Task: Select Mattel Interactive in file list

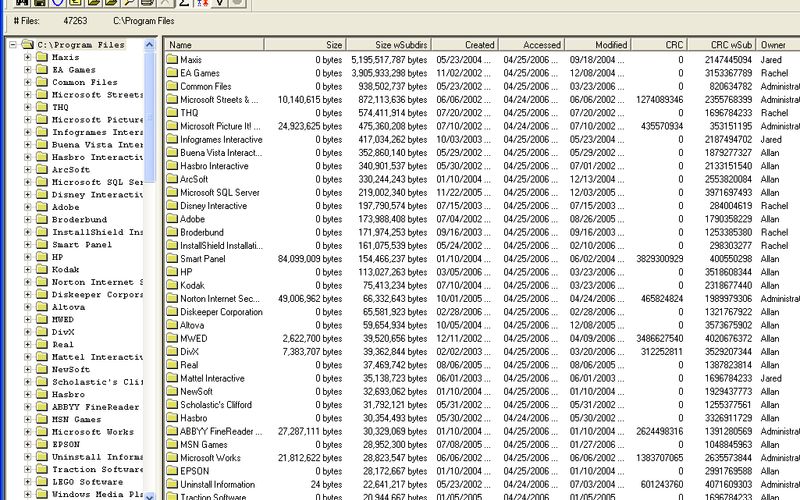Action: pos(212,378)
